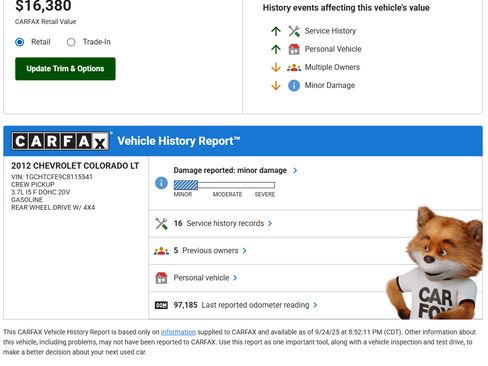Click 'REAR WHEEL DRIVE W/ 4X4' text
Screen dimensions: 488x366
53,207
